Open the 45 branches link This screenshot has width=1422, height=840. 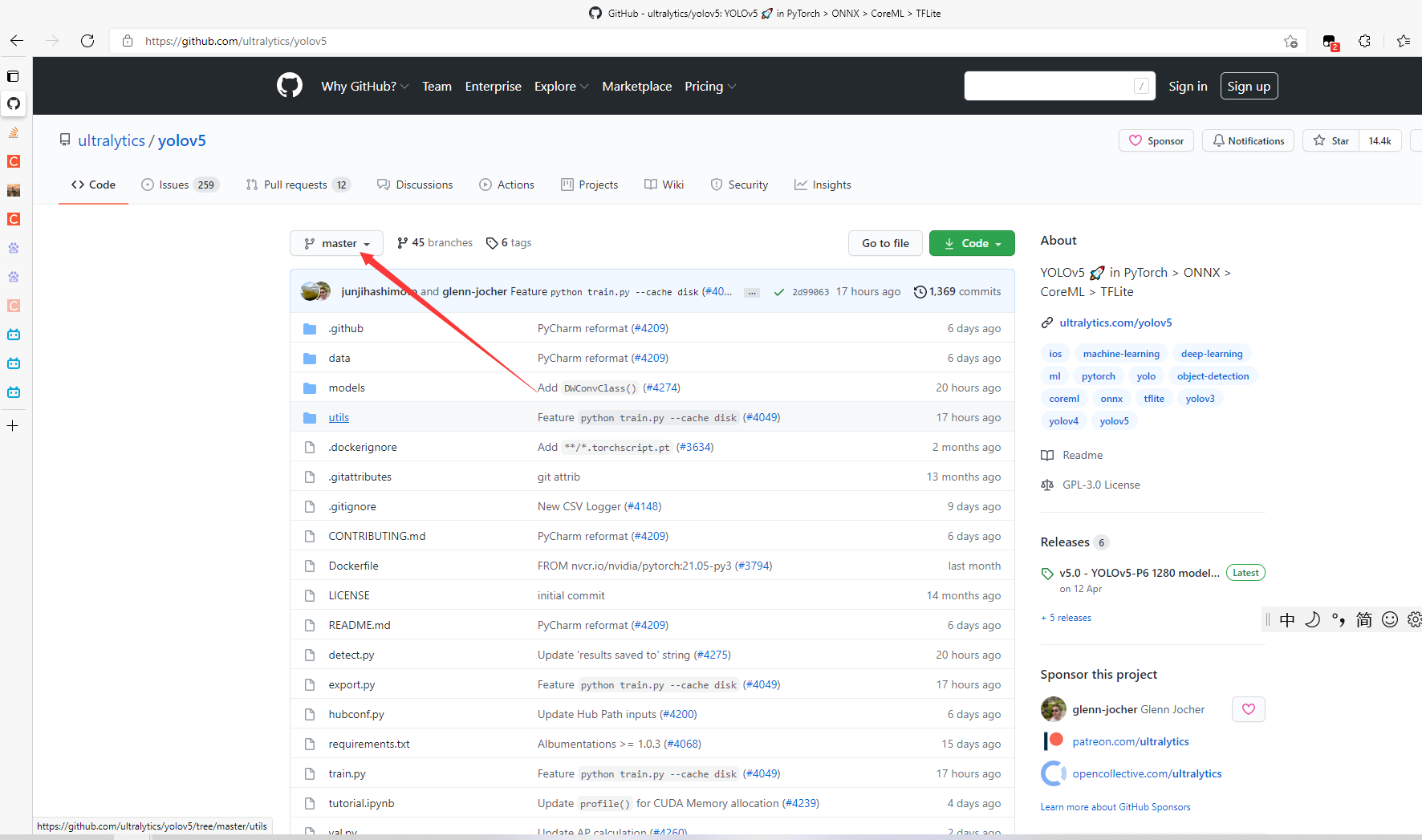(435, 243)
